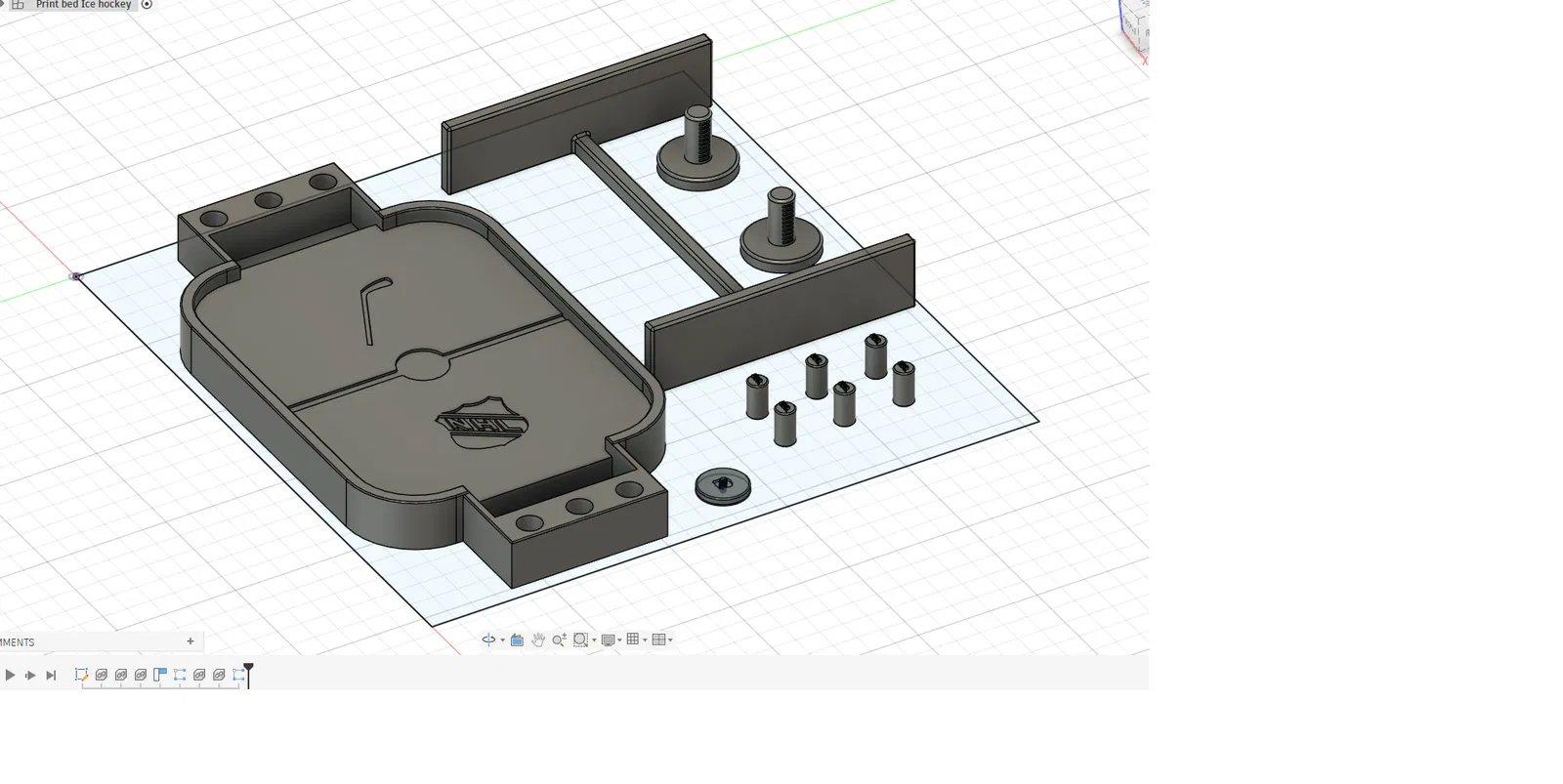Image resolution: width=1563 pixels, height=784 pixels.
Task: Expand the Zoom Window options arrow
Action: [x=594, y=640]
